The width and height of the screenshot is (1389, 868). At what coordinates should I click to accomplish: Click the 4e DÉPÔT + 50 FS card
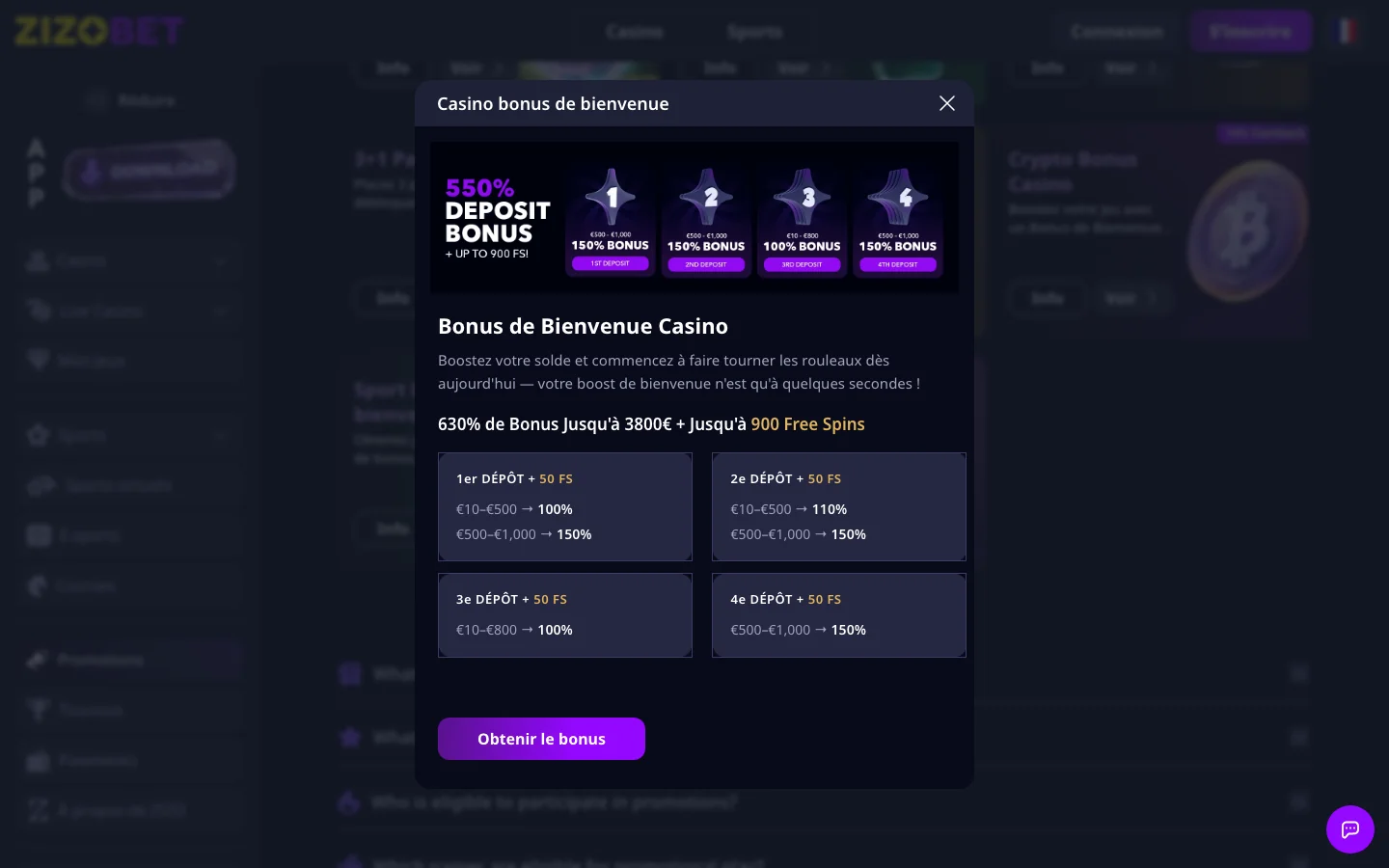pos(839,615)
